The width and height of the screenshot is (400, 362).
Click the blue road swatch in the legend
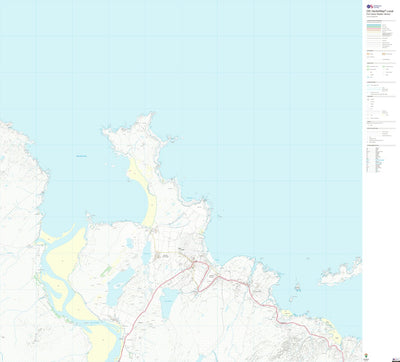374,25
